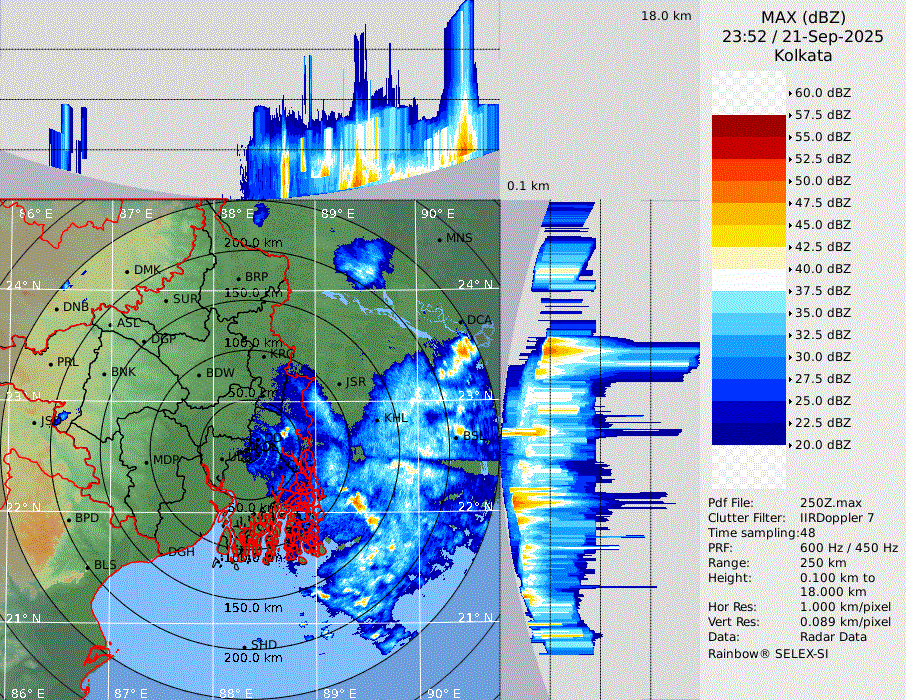Viewport: 906px width, 700px height.
Task: Select the darkest navy legend swatch
Action: tap(748, 434)
